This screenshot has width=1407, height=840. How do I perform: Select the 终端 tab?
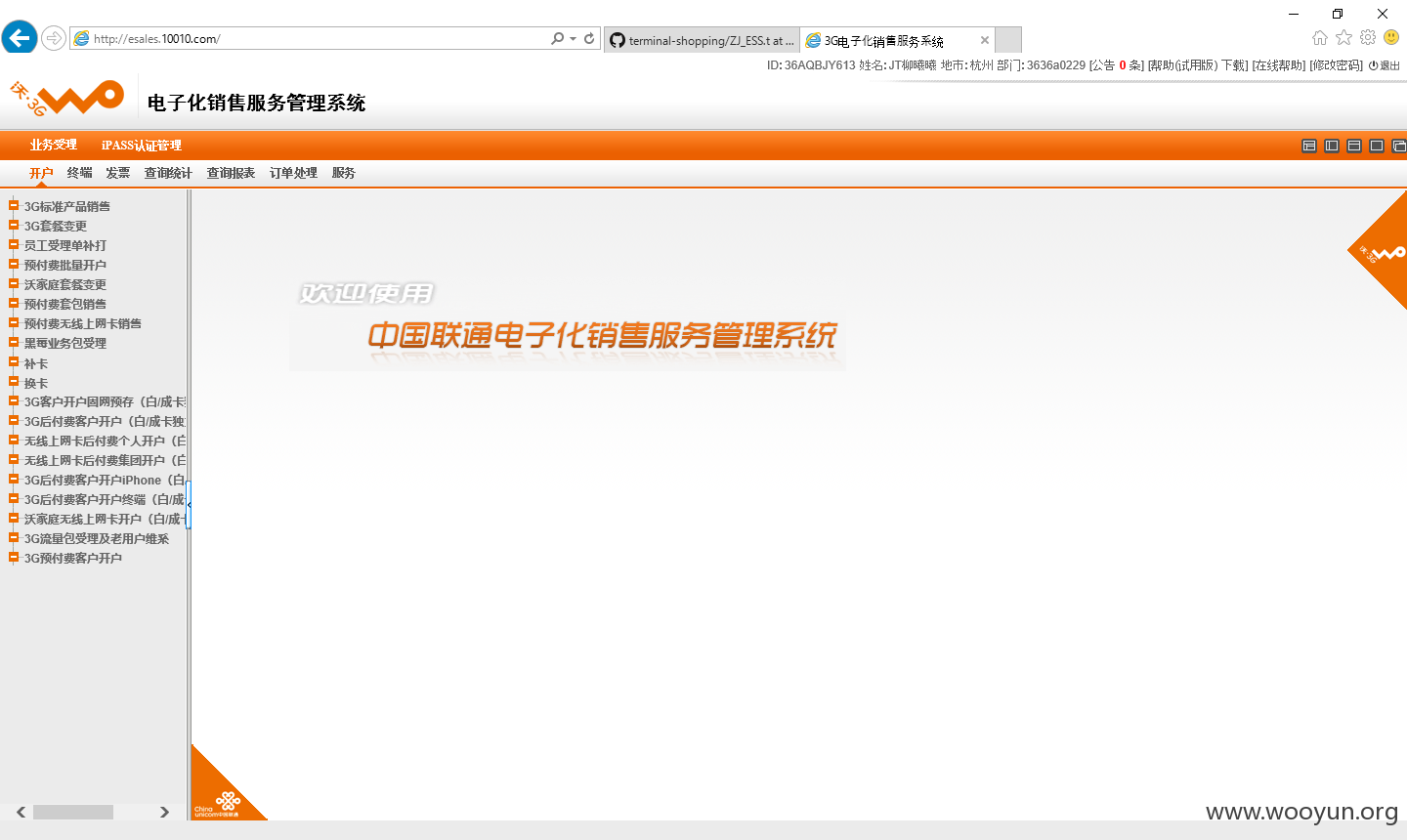point(80,173)
